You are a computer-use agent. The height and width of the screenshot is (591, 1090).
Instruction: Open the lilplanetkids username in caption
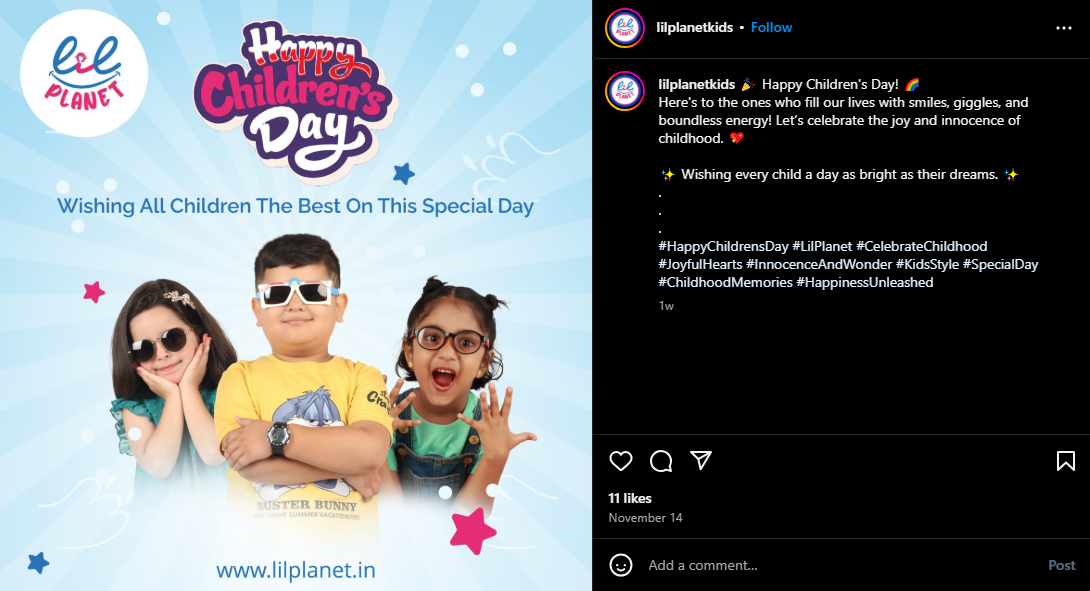[x=697, y=84]
